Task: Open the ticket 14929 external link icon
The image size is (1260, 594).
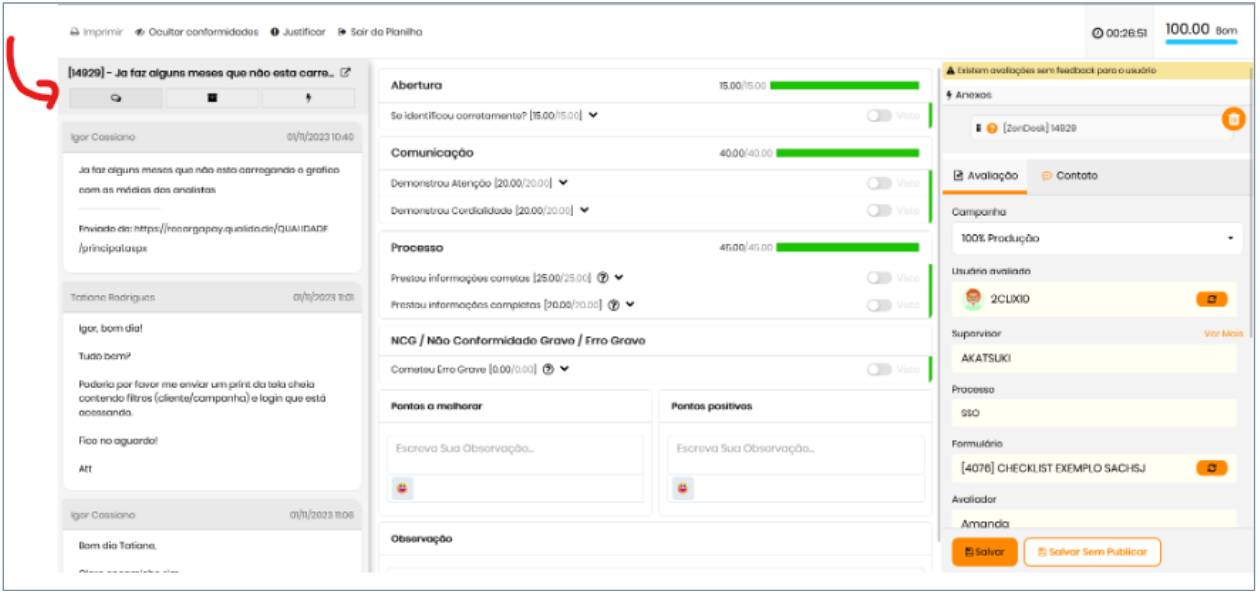Action: point(346,73)
